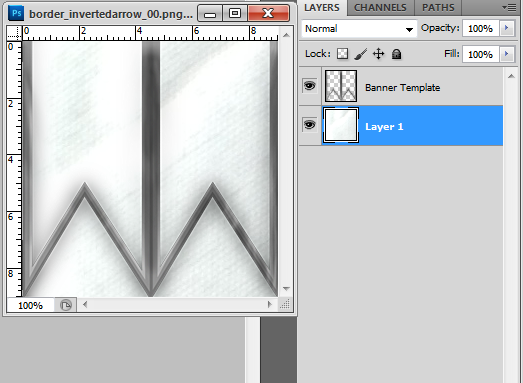Viewport: 523px width, 383px height.
Task: Switch to the Paths tab
Action: point(438,8)
